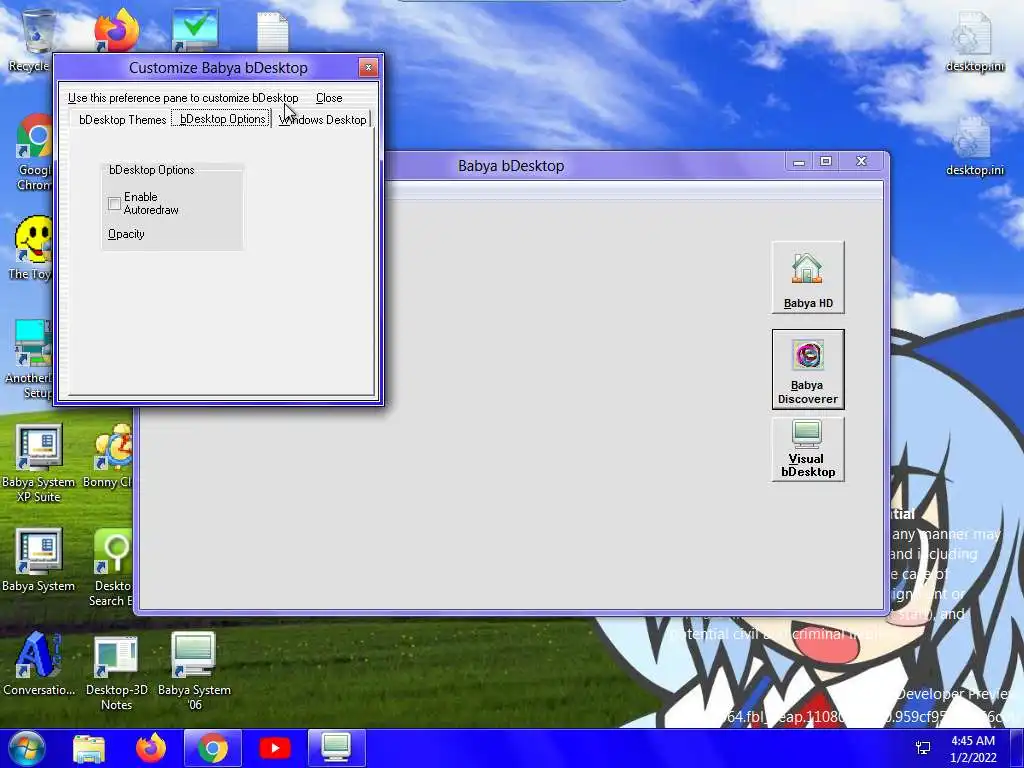Launch Firefox from the taskbar
This screenshot has height=768, width=1024.
pyautogui.click(x=151, y=748)
